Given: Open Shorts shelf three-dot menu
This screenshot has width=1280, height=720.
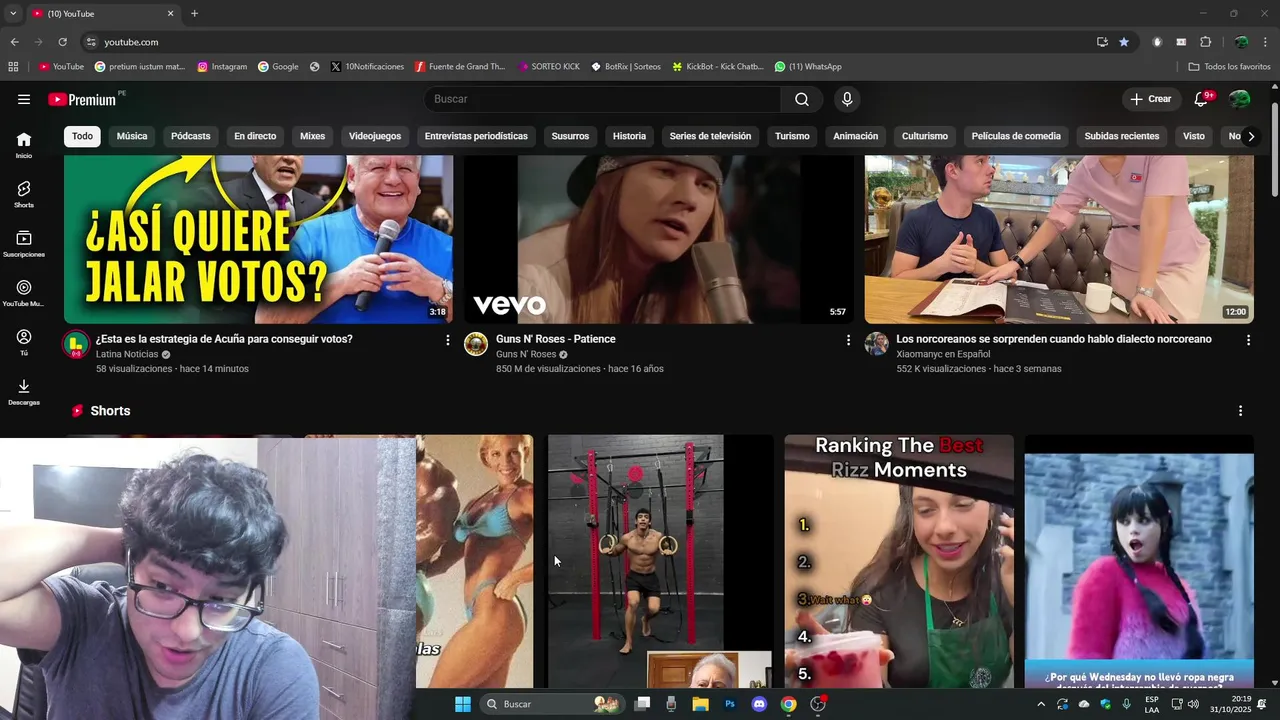Looking at the screenshot, I should [x=1240, y=411].
